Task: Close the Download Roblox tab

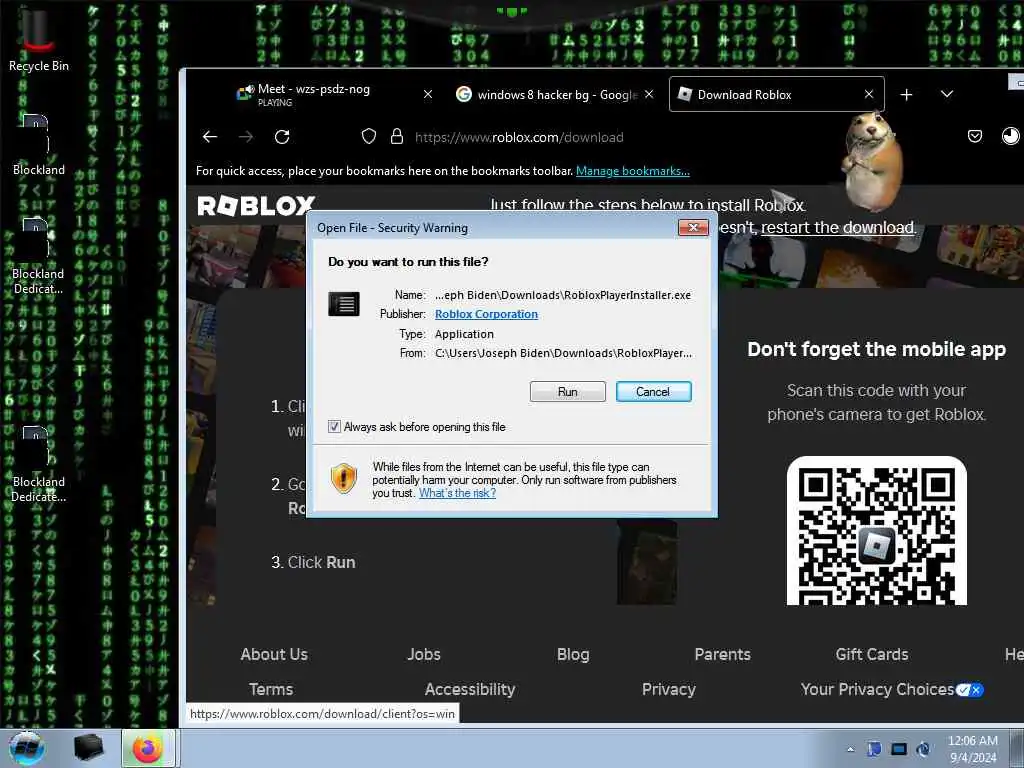Action: coord(869,95)
